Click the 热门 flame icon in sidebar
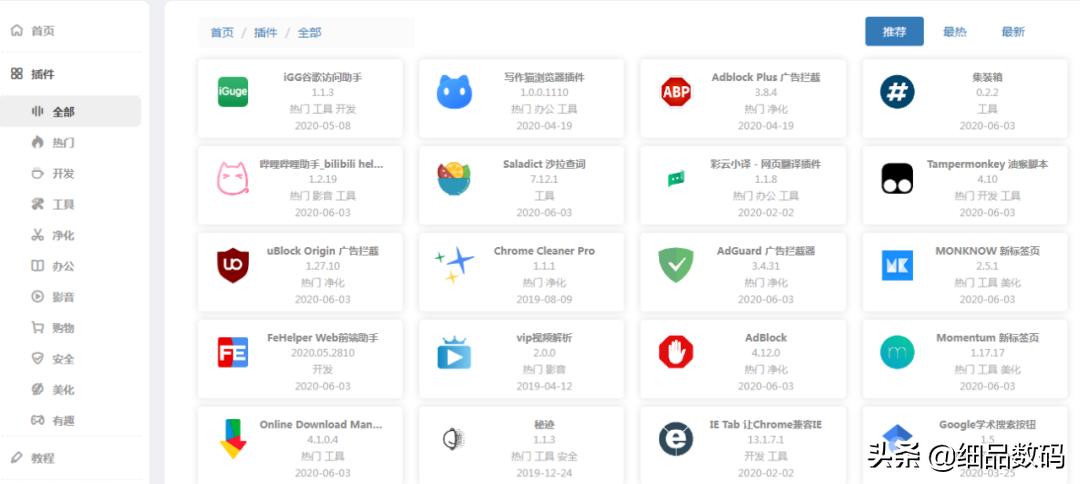Image resolution: width=1080 pixels, height=484 pixels. coord(37,143)
